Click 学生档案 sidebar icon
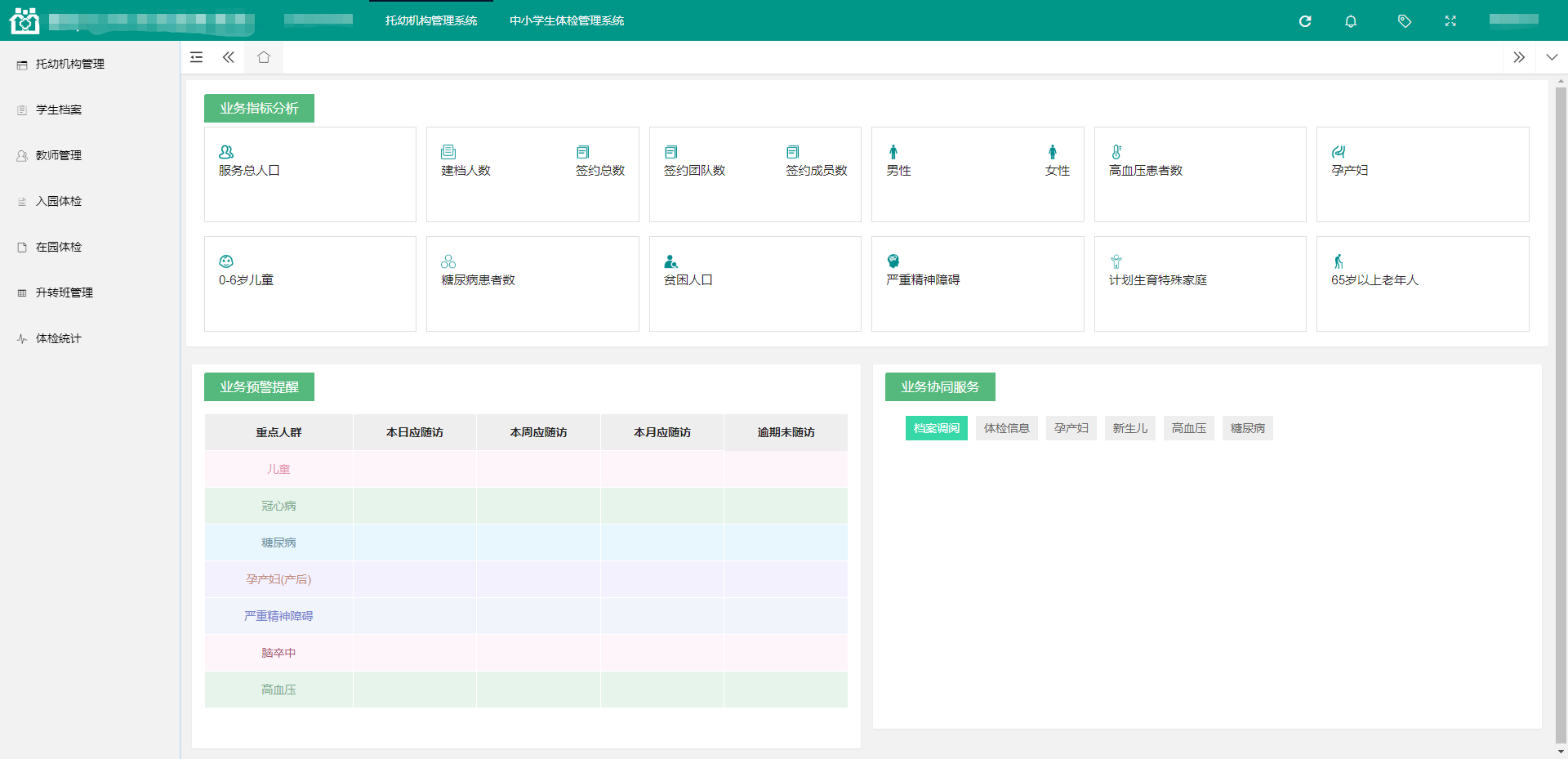1568x759 pixels. [22, 110]
